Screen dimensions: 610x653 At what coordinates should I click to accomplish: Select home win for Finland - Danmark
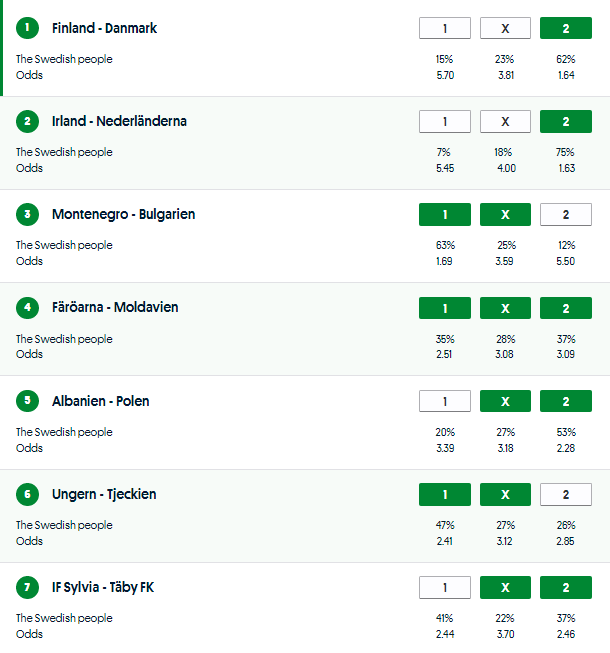444,28
